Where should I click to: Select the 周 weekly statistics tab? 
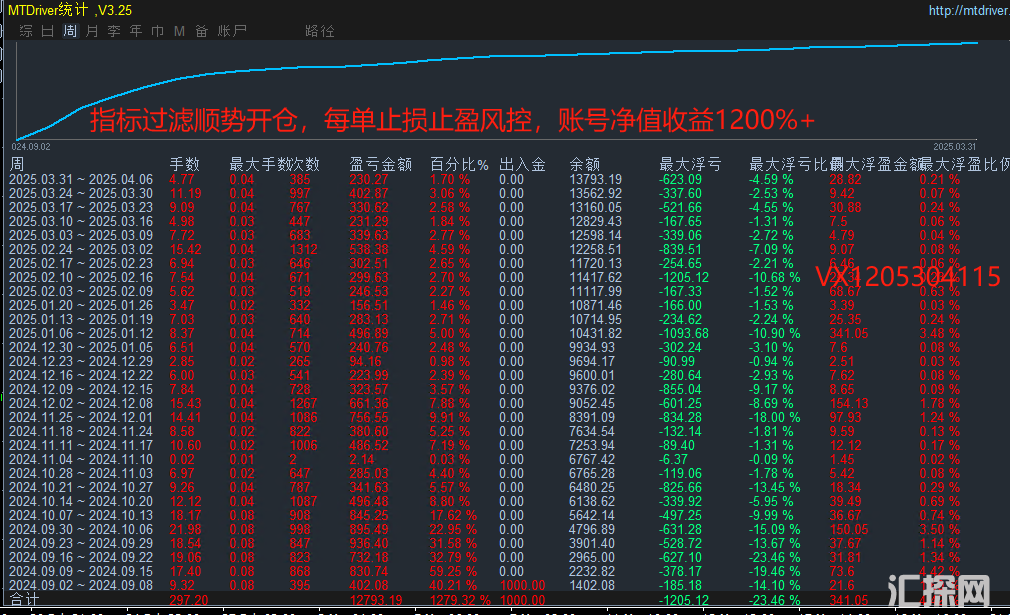pos(70,31)
